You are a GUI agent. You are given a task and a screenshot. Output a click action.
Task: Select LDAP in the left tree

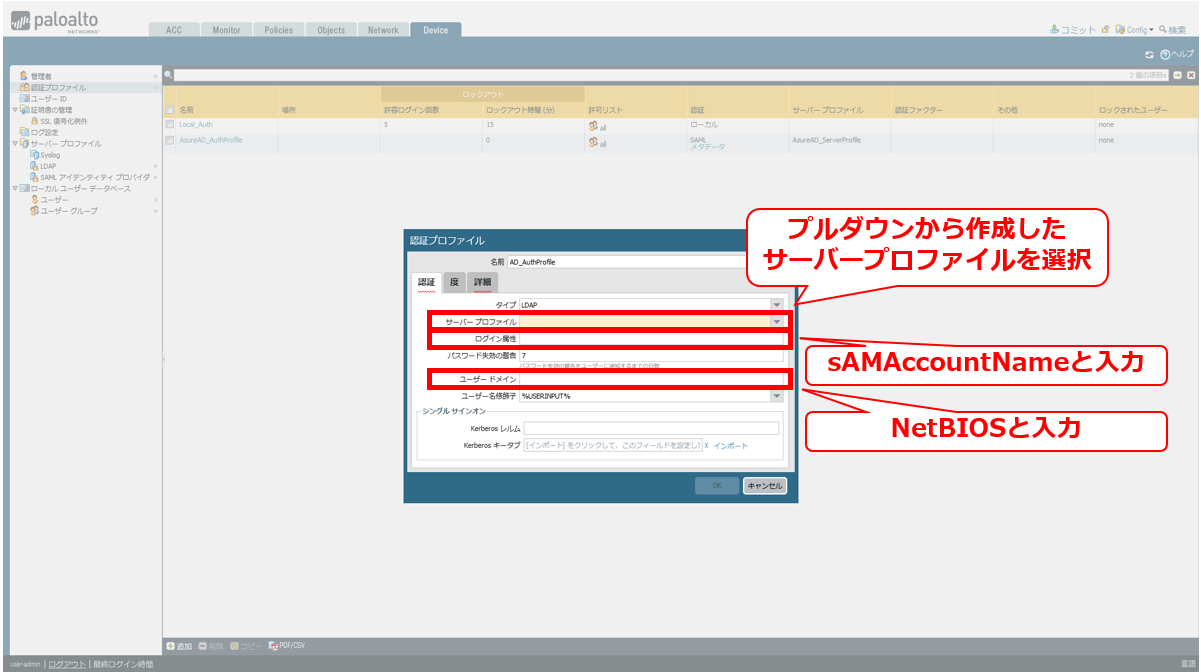48,166
